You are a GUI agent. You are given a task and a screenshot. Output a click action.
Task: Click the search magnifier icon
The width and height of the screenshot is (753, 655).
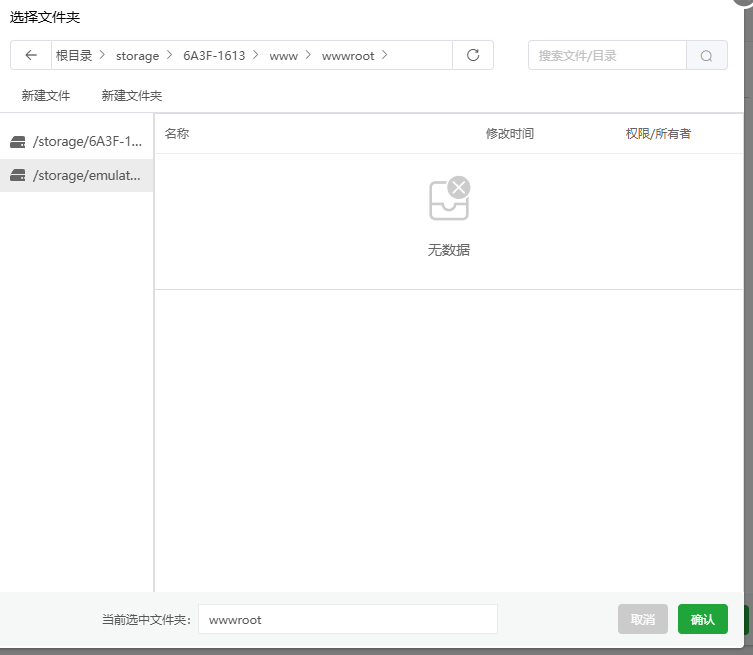[x=706, y=56]
